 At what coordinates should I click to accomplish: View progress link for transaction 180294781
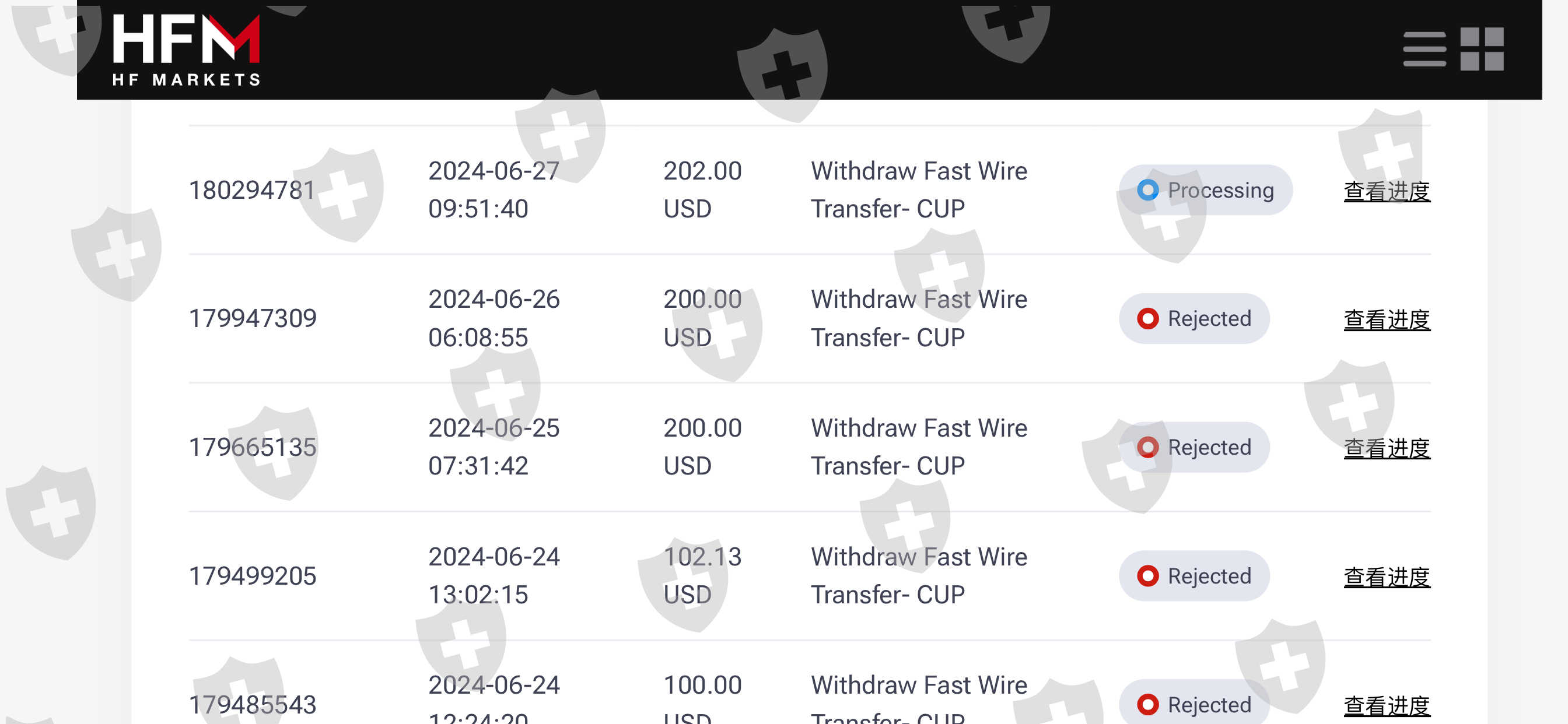1387,192
